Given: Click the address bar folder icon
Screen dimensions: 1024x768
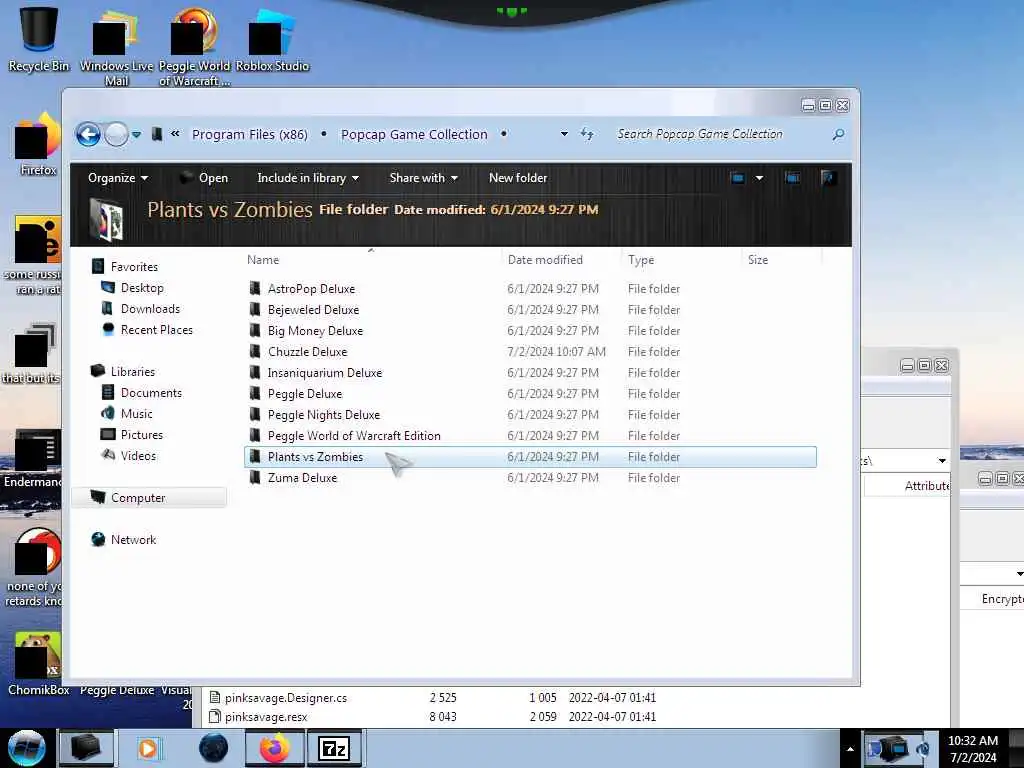Looking at the screenshot, I should click(x=157, y=134).
